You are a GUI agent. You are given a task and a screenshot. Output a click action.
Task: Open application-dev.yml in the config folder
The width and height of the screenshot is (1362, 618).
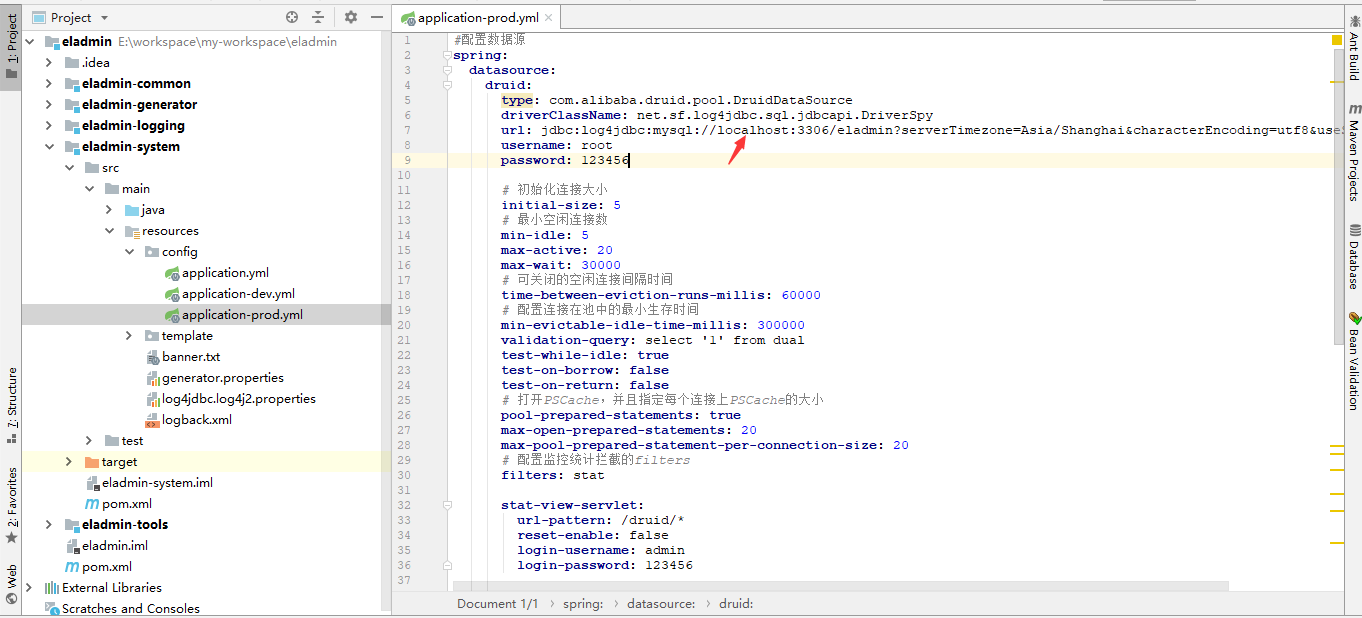[x=241, y=293]
